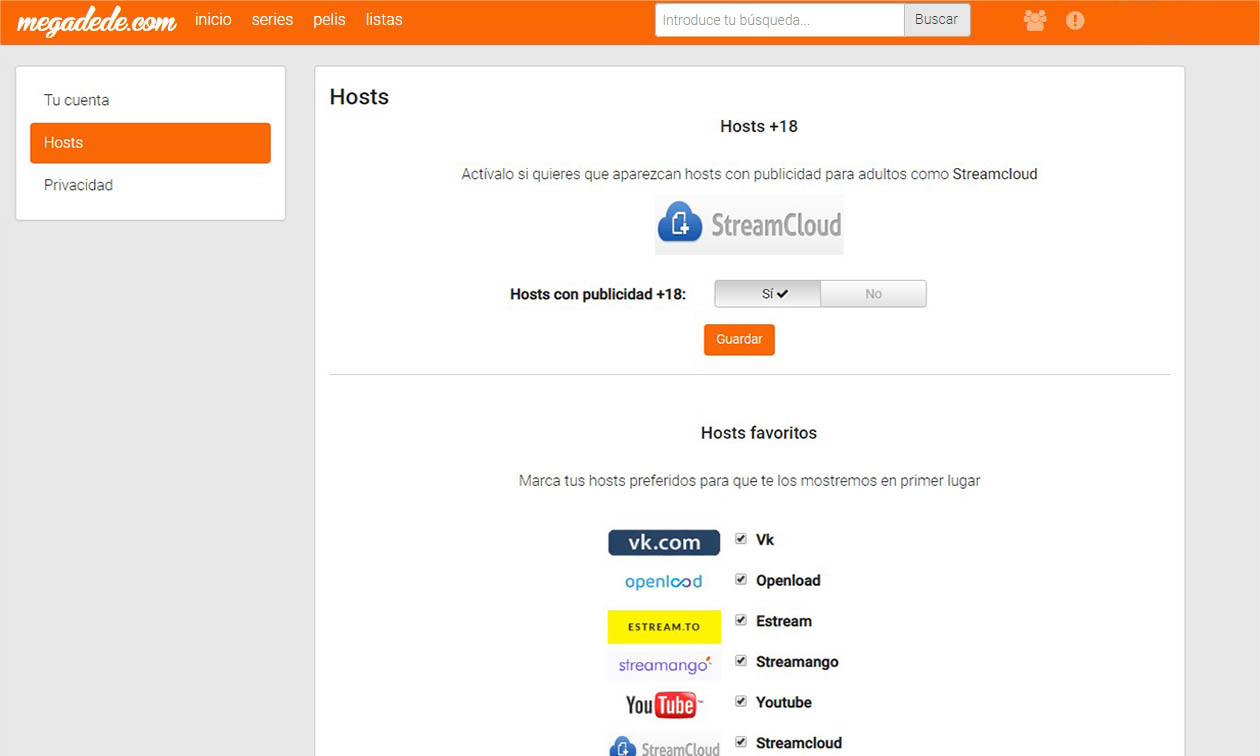Click the Streamango host logo
The image size is (1260, 756).
(664, 665)
